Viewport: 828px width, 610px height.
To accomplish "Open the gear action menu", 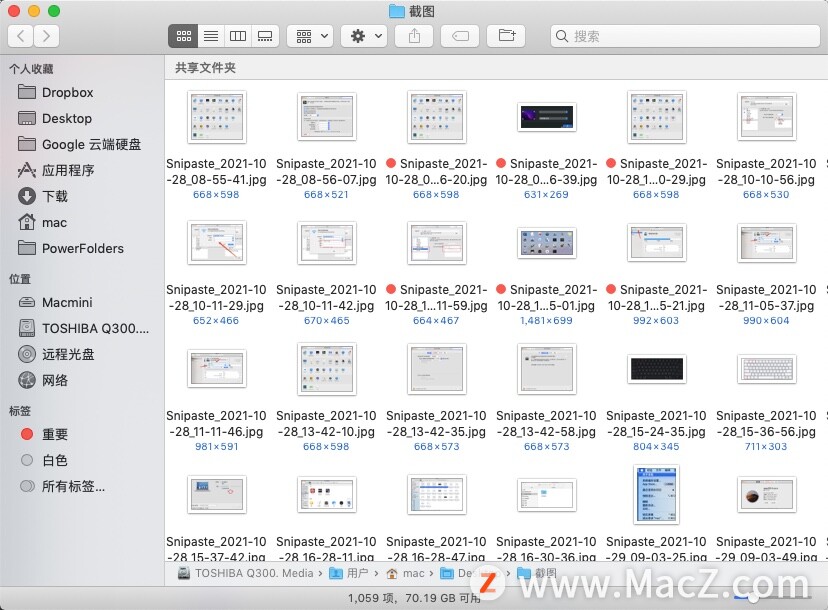I will pyautogui.click(x=363, y=36).
